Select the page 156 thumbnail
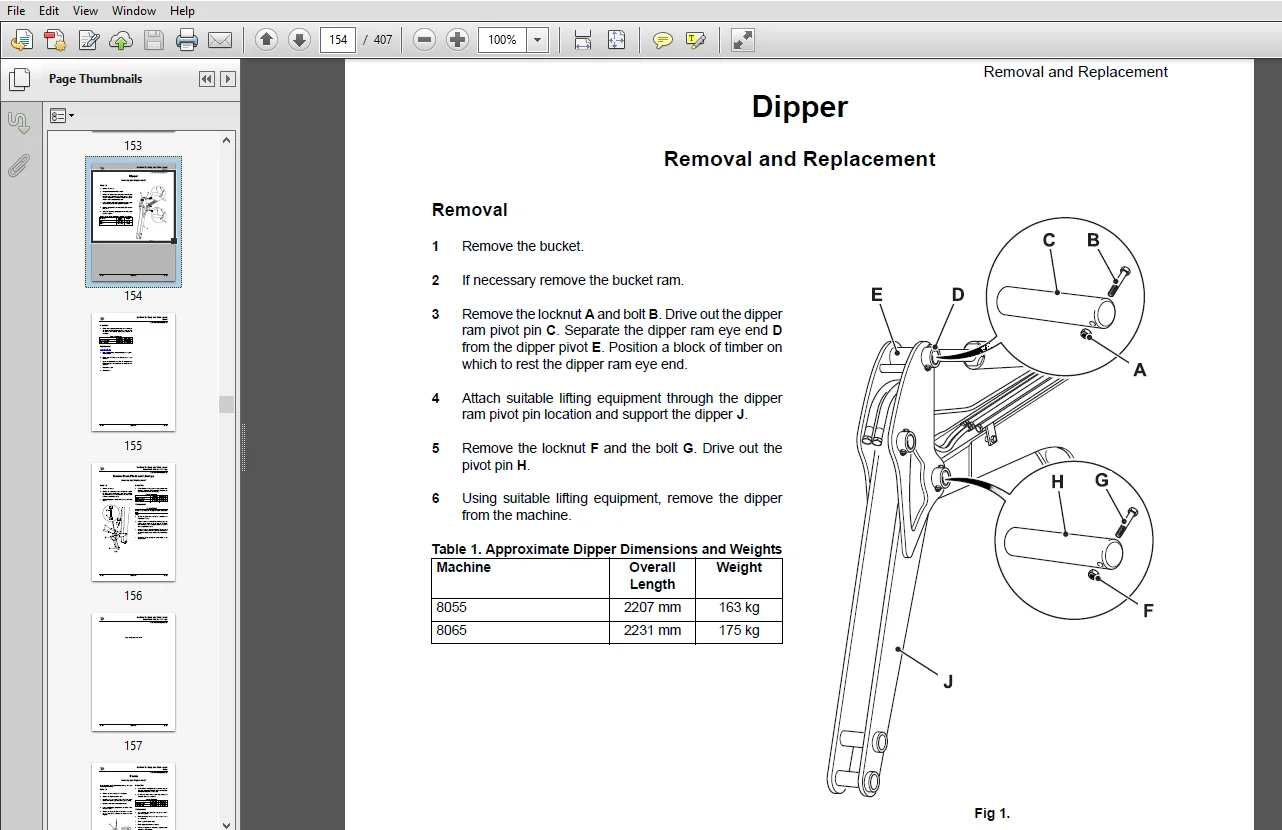1282x830 pixels. 133,522
